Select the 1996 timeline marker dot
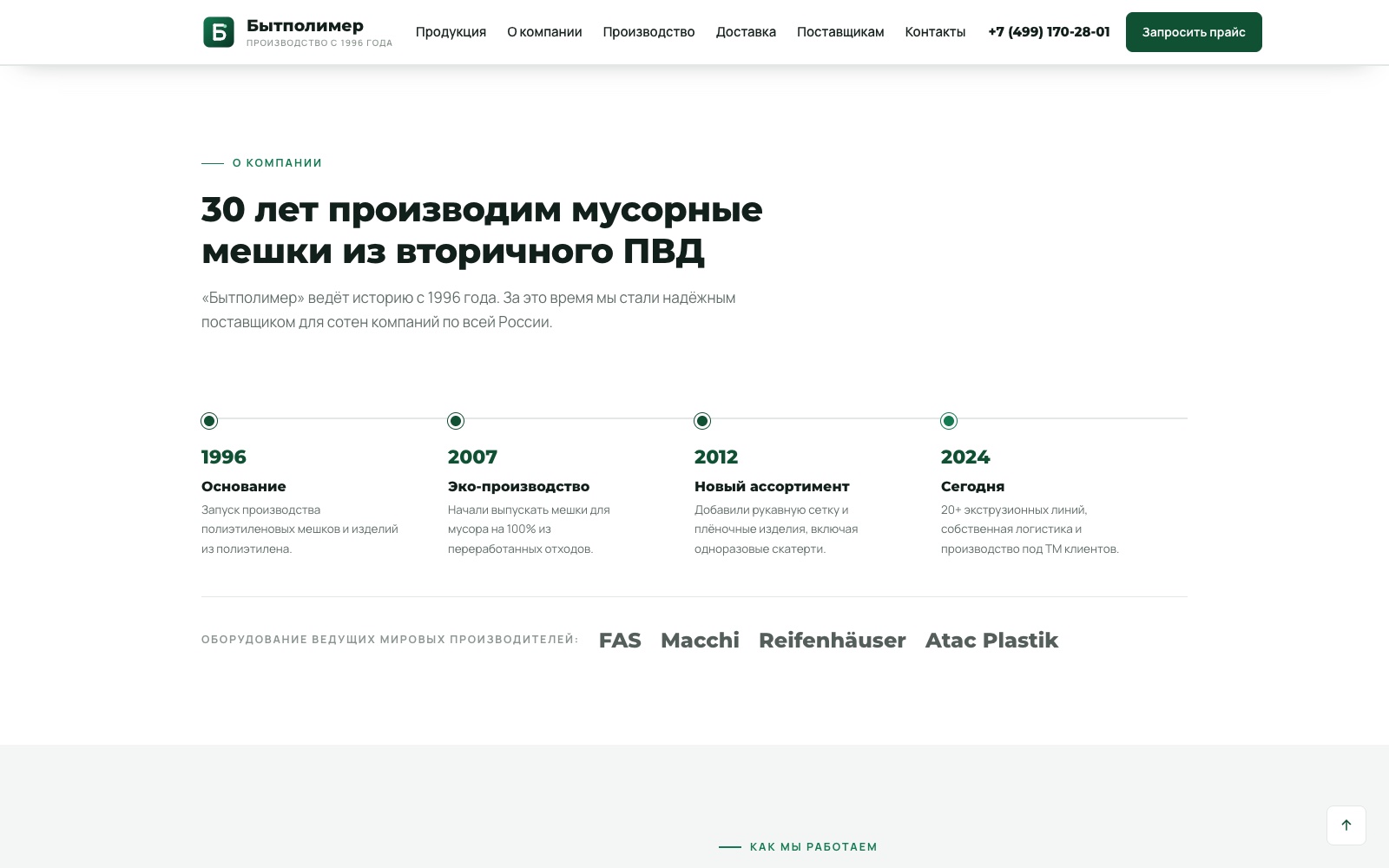Viewport: 1389px width, 868px height. (209, 421)
